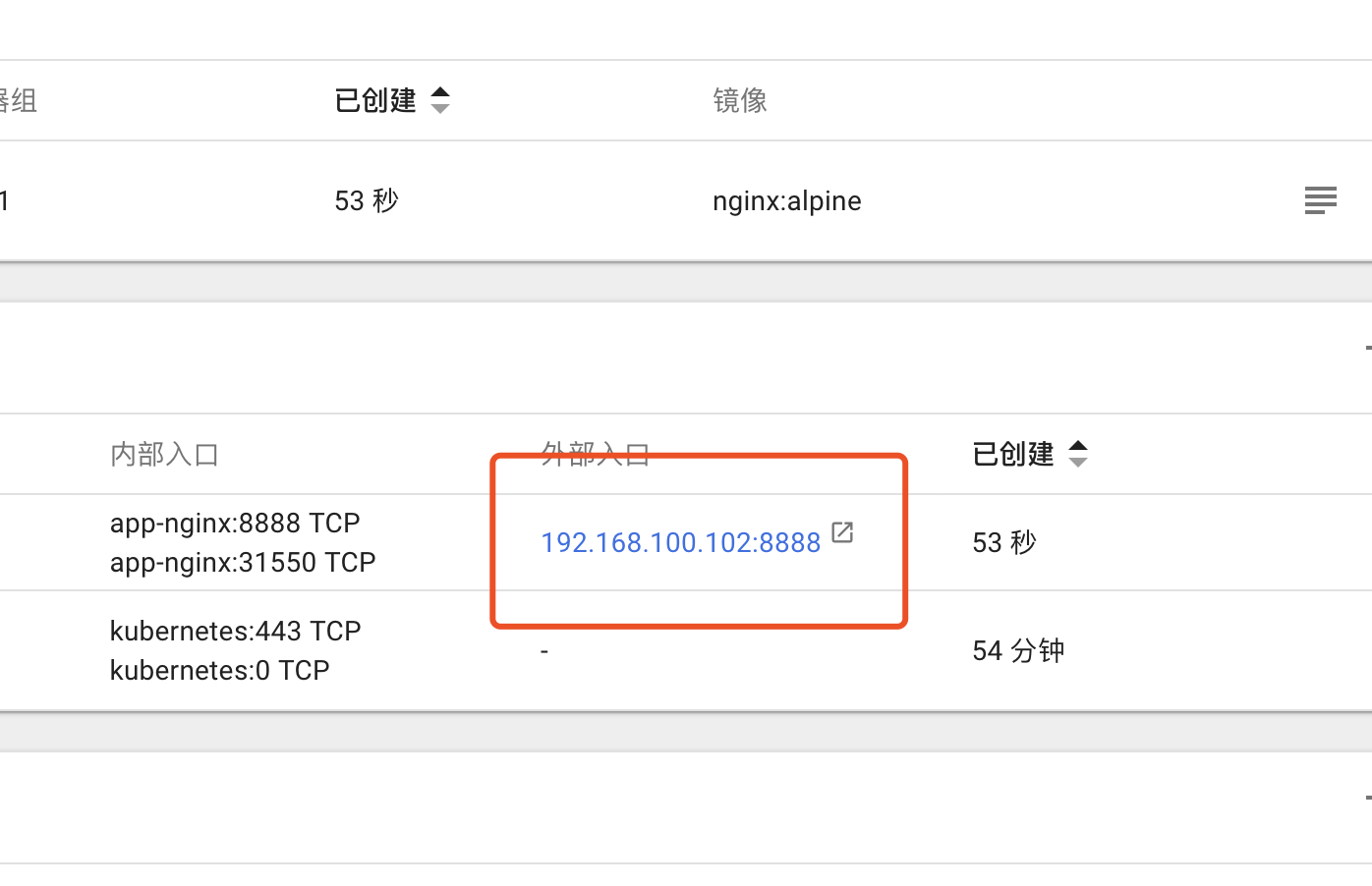This screenshot has width=1372, height=886.
Task: Click 53 秒 in the nginx:alpine row
Action: click(x=367, y=201)
